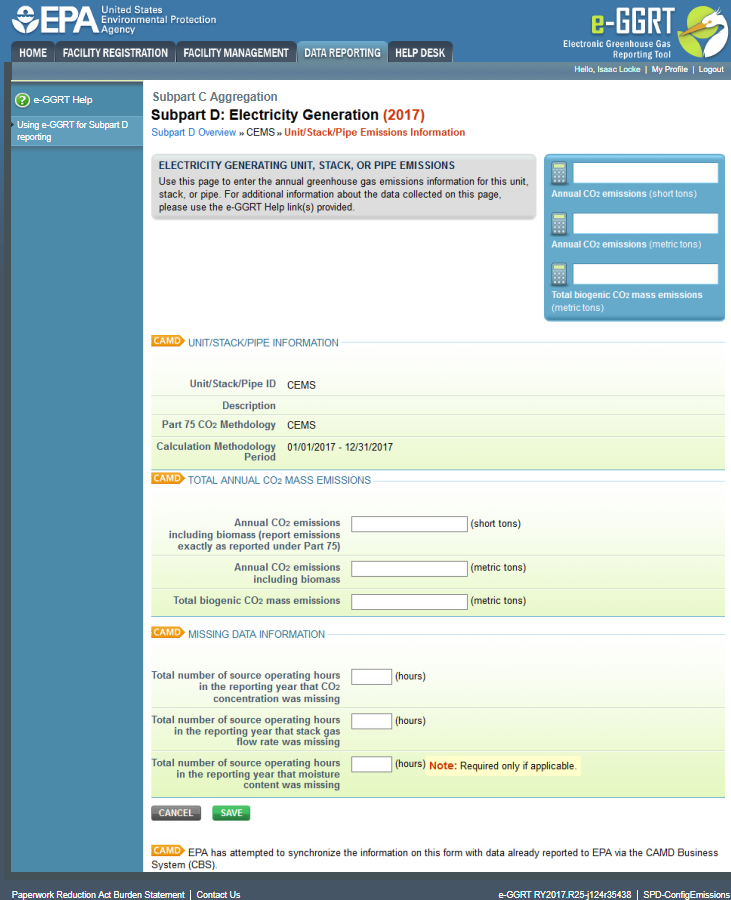
Task: Open Using e-GGRT for Subpart D reporting
Action: point(72,131)
